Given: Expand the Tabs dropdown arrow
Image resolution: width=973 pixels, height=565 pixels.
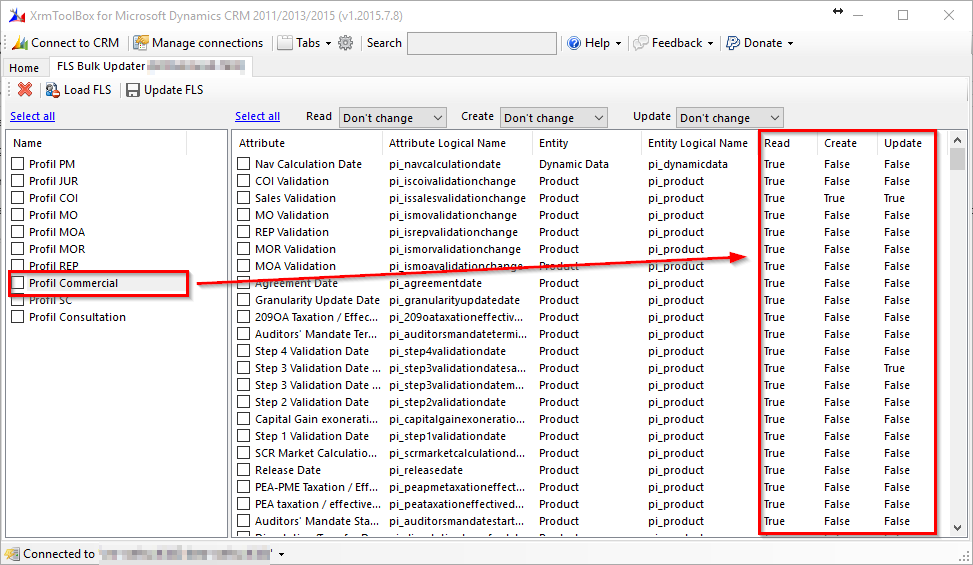Looking at the screenshot, I should pos(328,43).
